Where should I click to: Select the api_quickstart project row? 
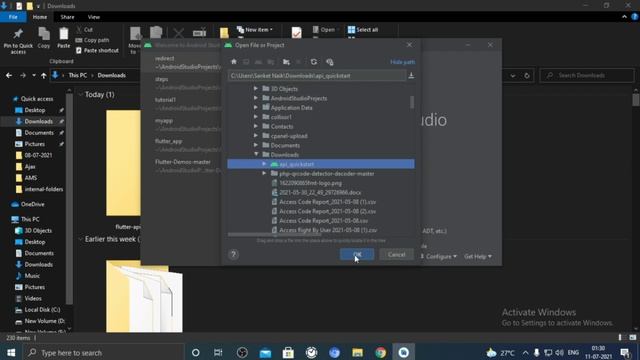tap(321, 164)
